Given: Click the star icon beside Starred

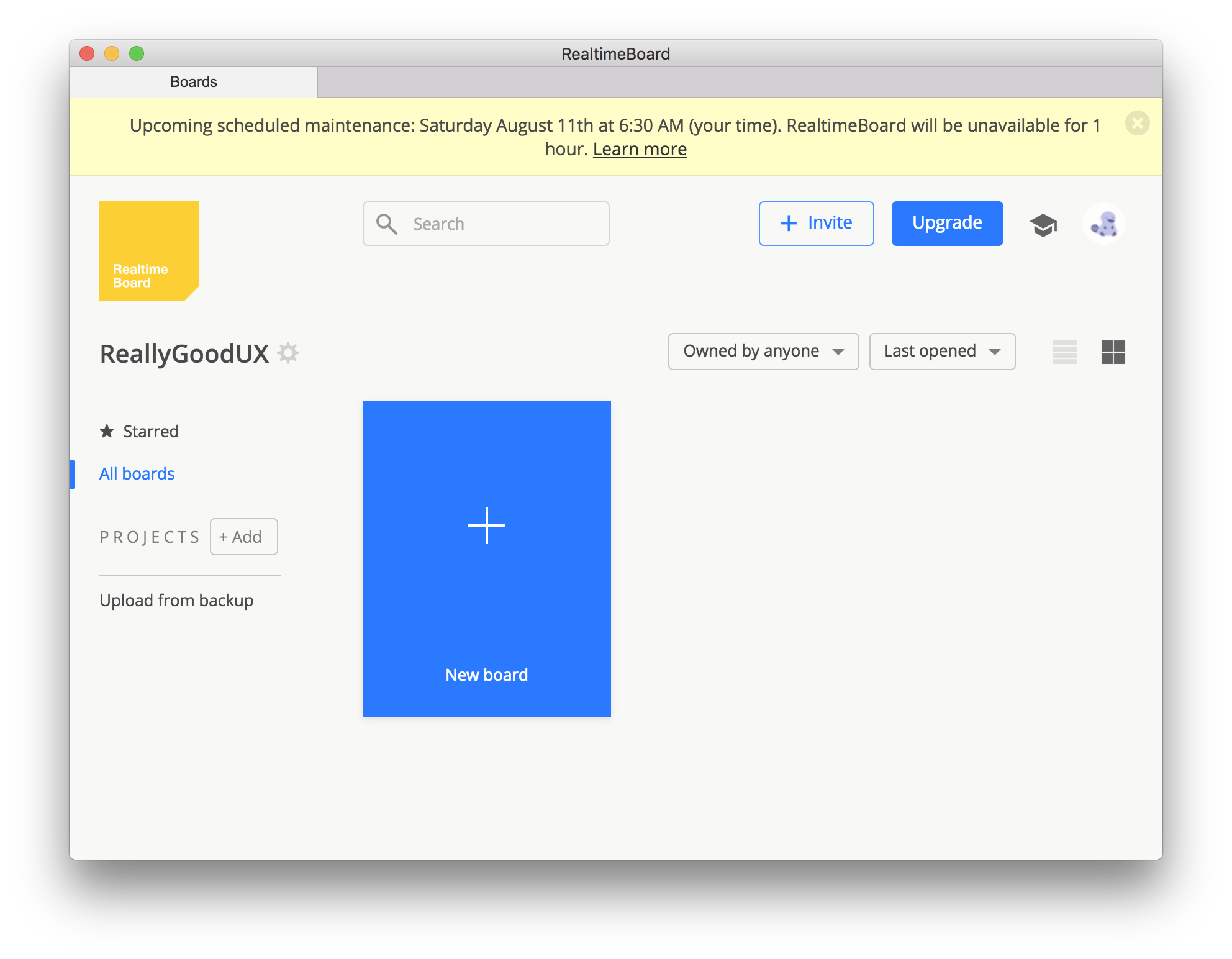Looking at the screenshot, I should point(107,431).
